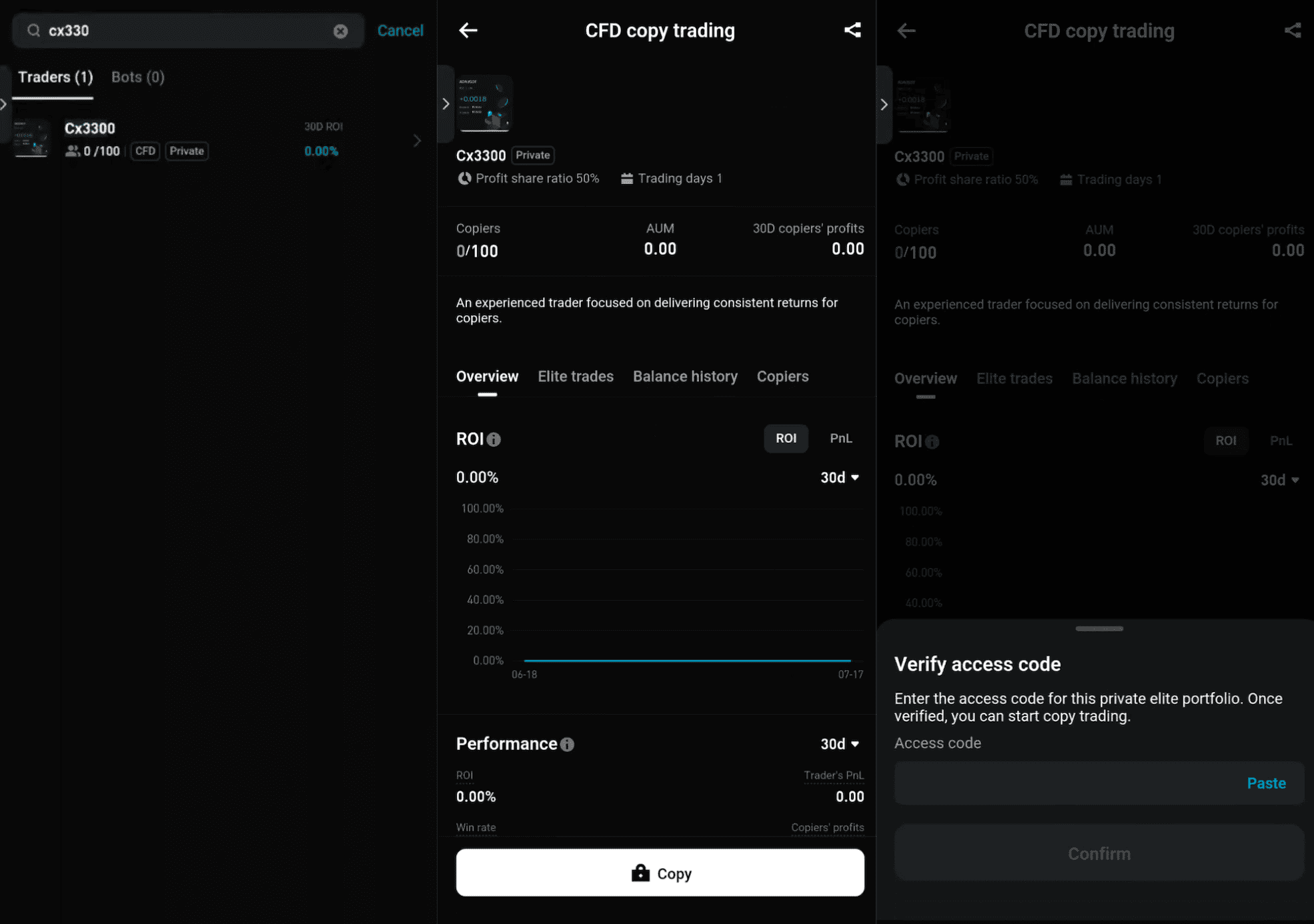Image resolution: width=1314 pixels, height=924 pixels.
Task: Click the Performance info icon
Action: [567, 745]
